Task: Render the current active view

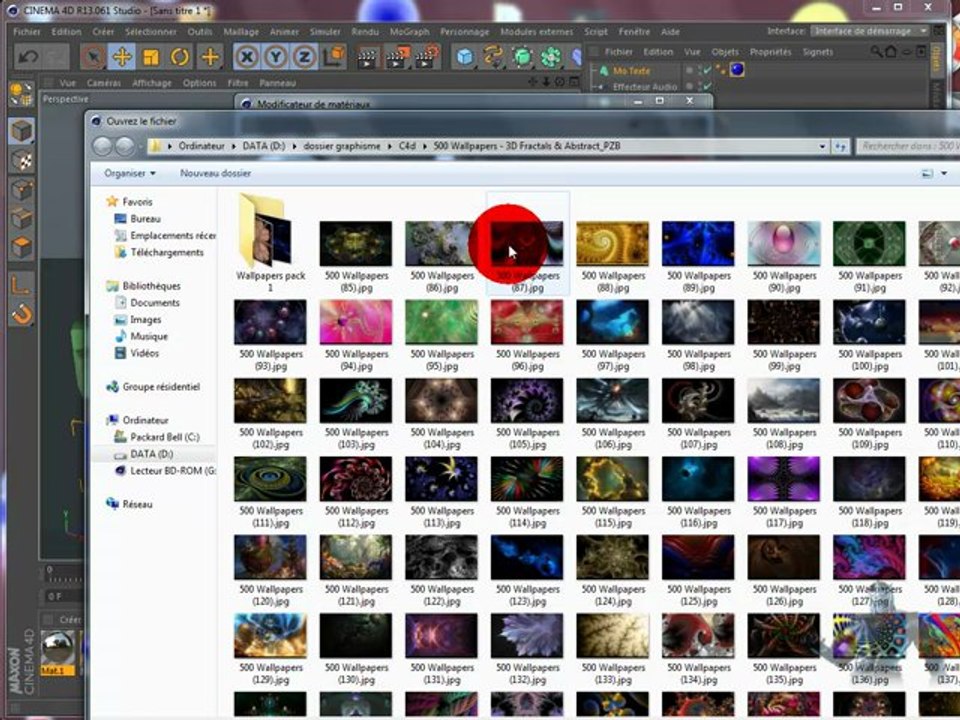Action: point(367,57)
